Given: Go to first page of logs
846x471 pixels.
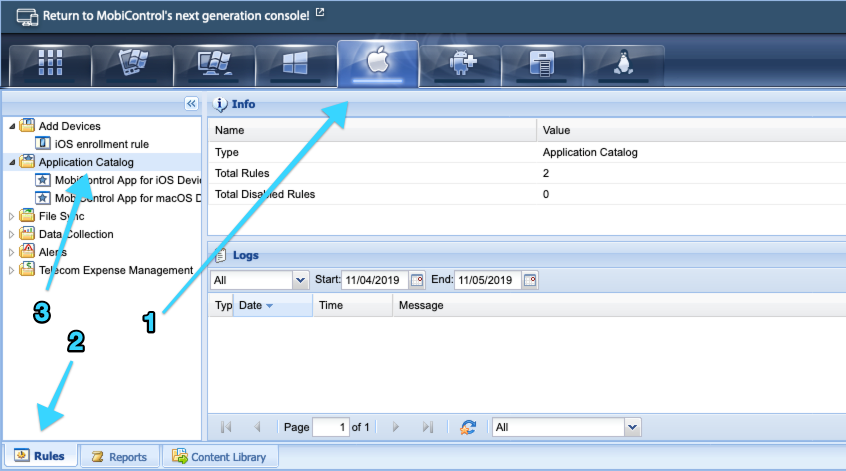Looking at the screenshot, I should 226,427.
